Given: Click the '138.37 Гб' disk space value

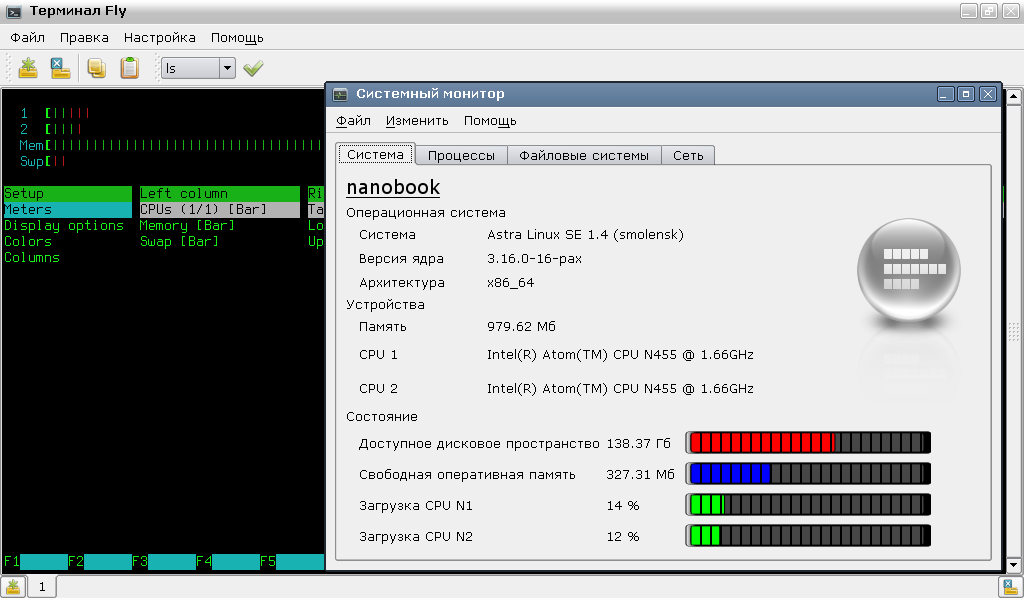Looking at the screenshot, I should click(639, 444).
